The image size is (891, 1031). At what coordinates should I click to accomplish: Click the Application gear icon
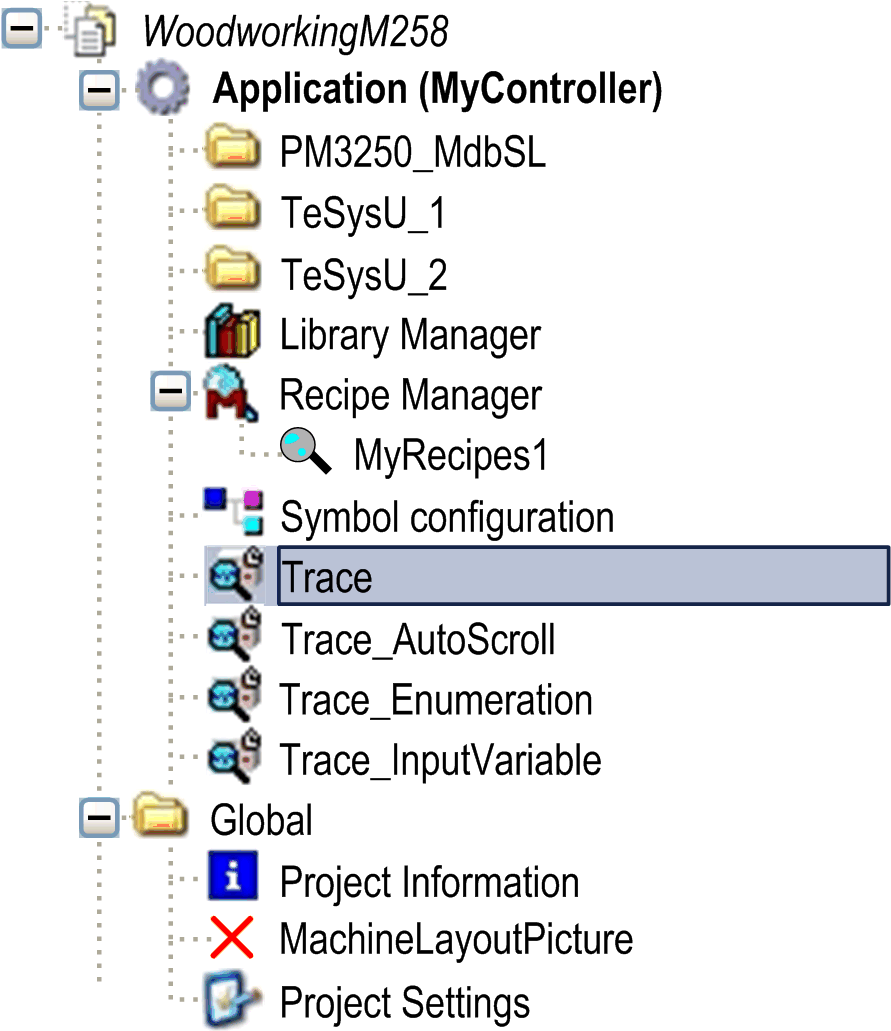click(x=162, y=90)
